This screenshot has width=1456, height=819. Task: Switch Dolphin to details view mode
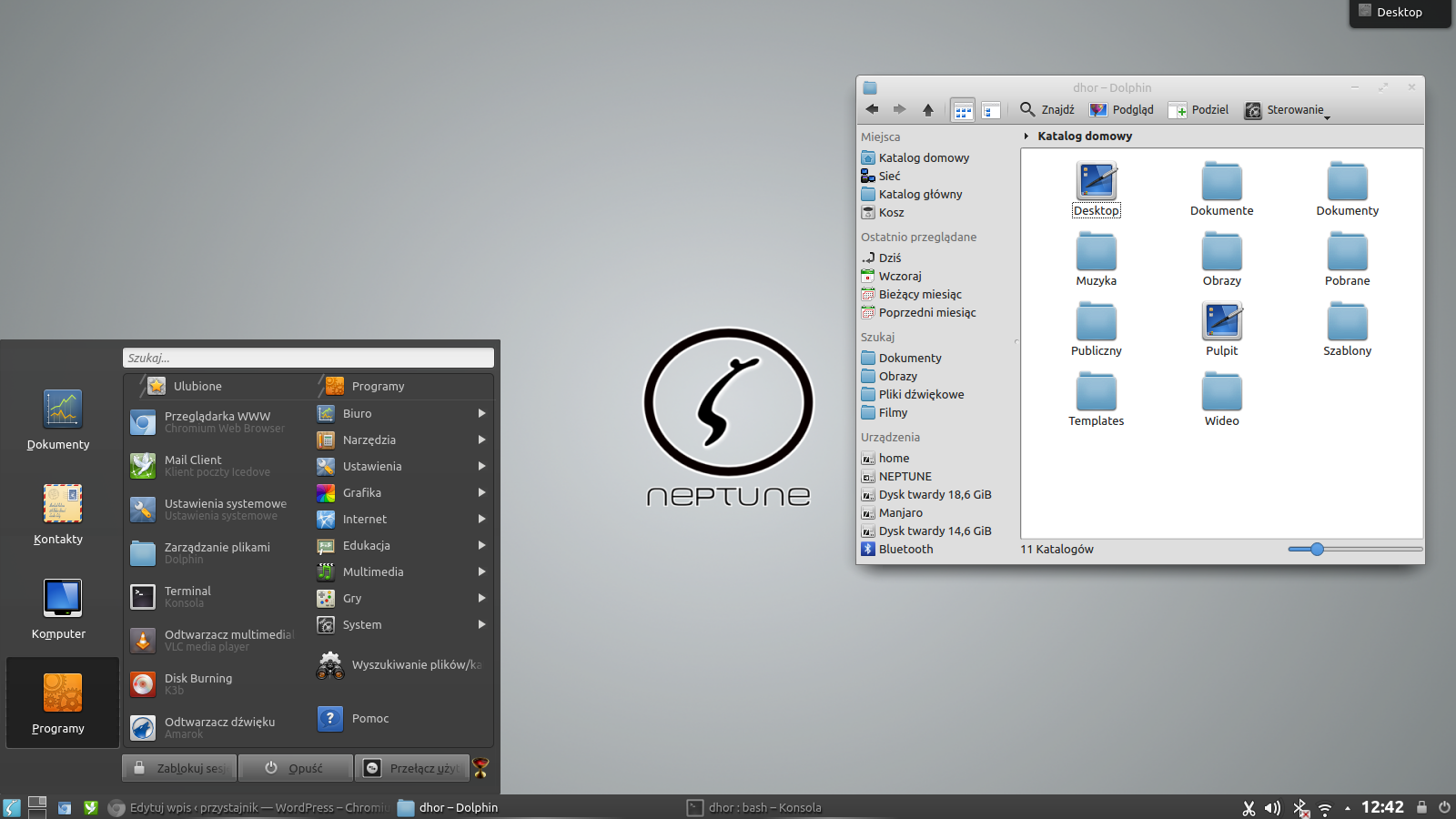coord(991,110)
